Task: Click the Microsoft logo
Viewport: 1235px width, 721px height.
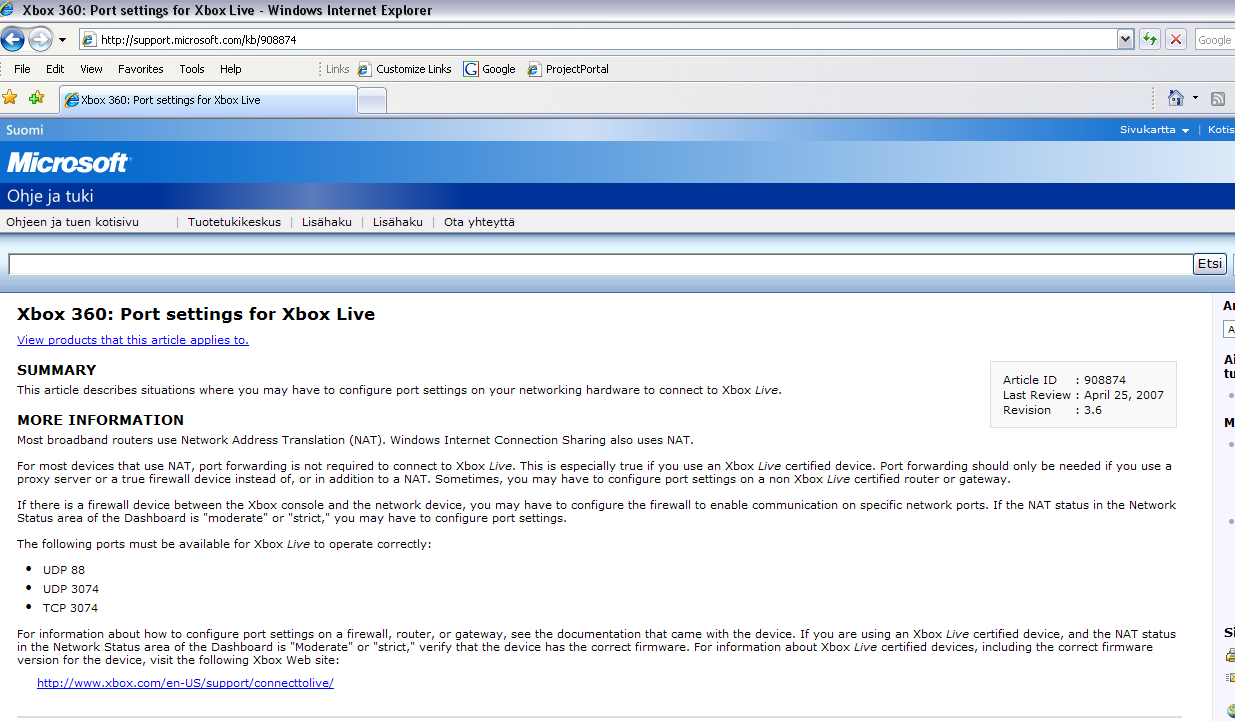Action: click(68, 162)
